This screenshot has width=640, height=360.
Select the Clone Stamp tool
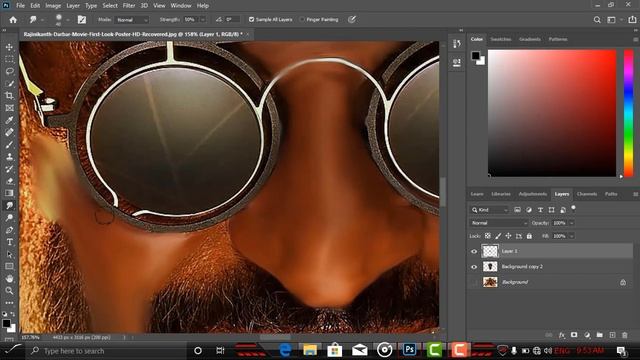[9, 157]
